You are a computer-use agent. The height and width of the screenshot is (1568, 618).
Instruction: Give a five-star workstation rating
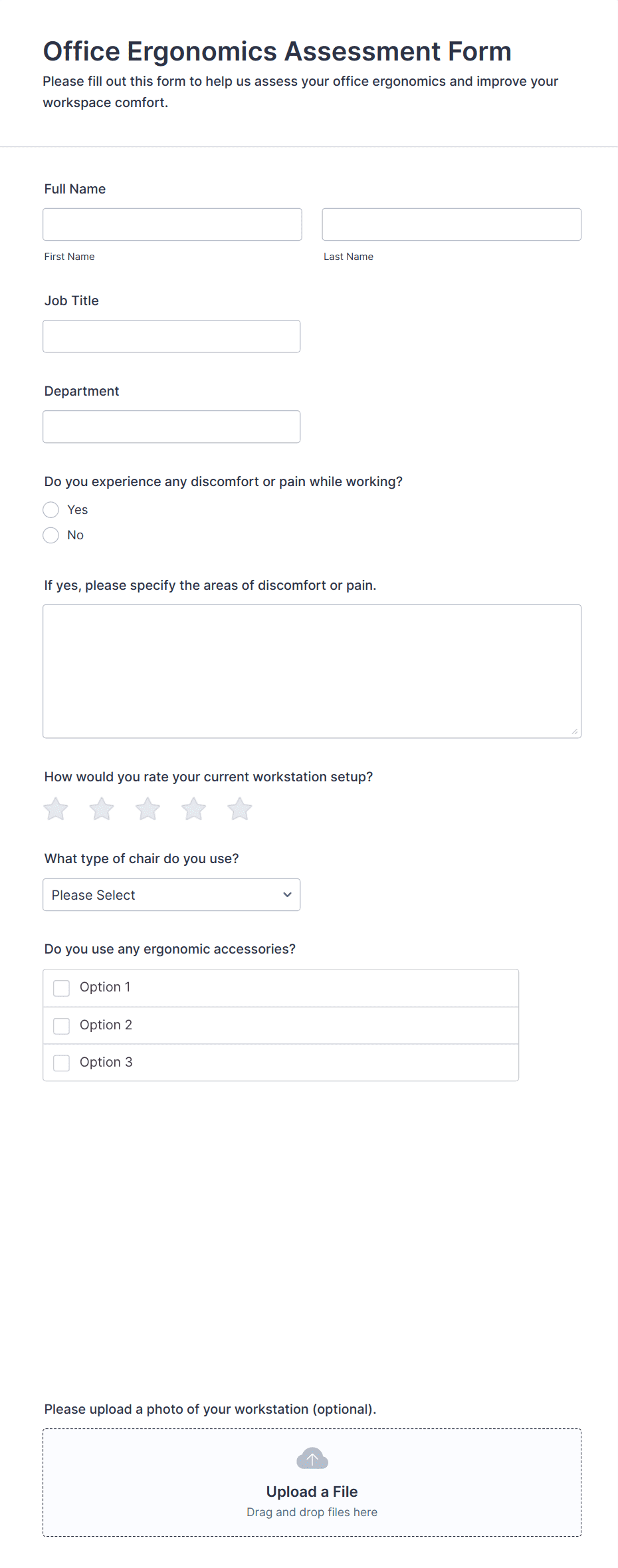click(239, 809)
